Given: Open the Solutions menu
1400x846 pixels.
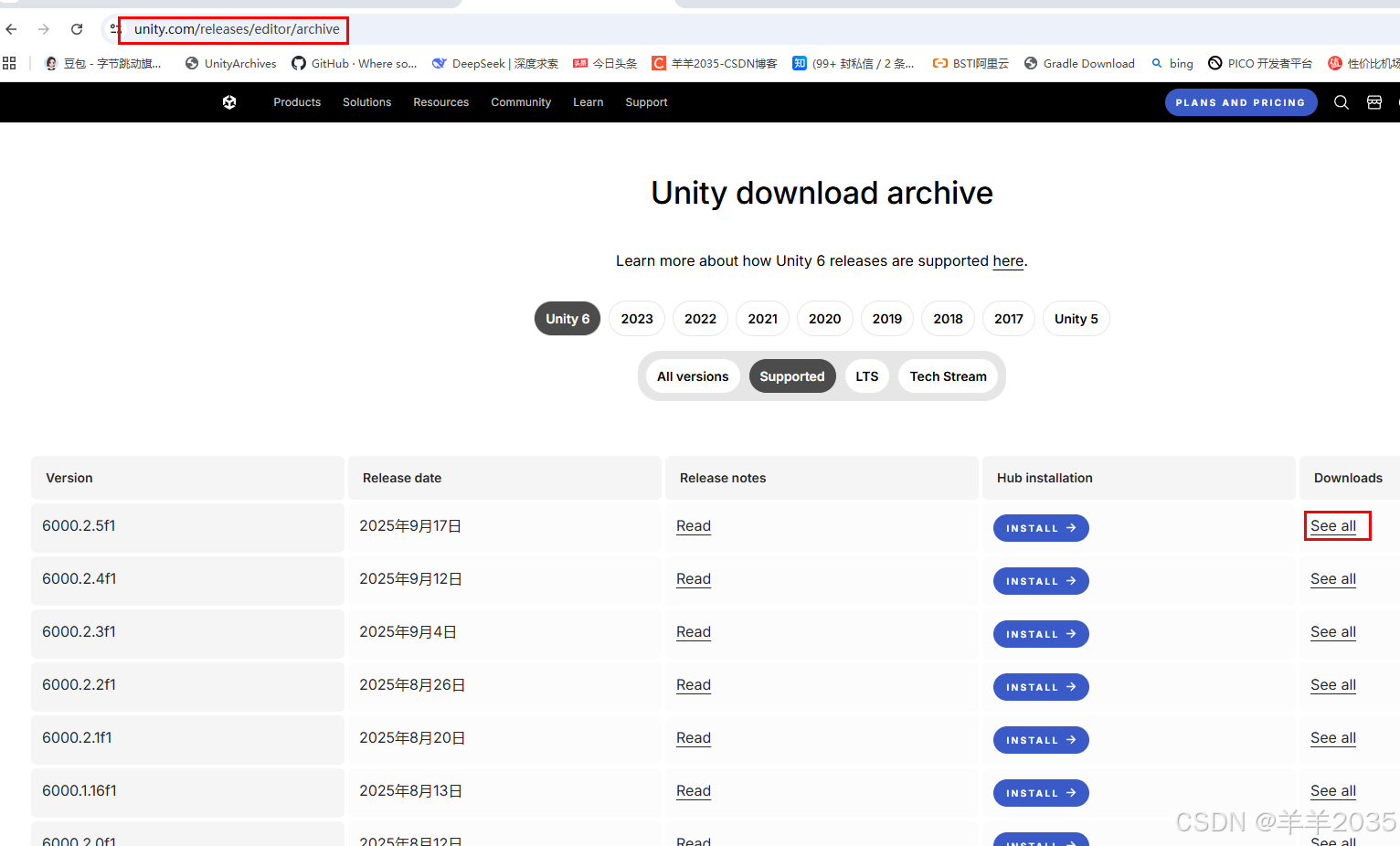Looking at the screenshot, I should [366, 102].
